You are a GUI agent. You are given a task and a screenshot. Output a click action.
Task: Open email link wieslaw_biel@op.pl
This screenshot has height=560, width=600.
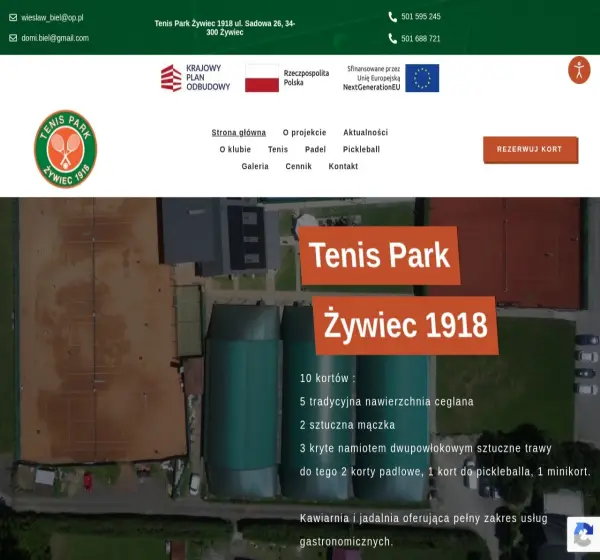pyautogui.click(x=52, y=18)
